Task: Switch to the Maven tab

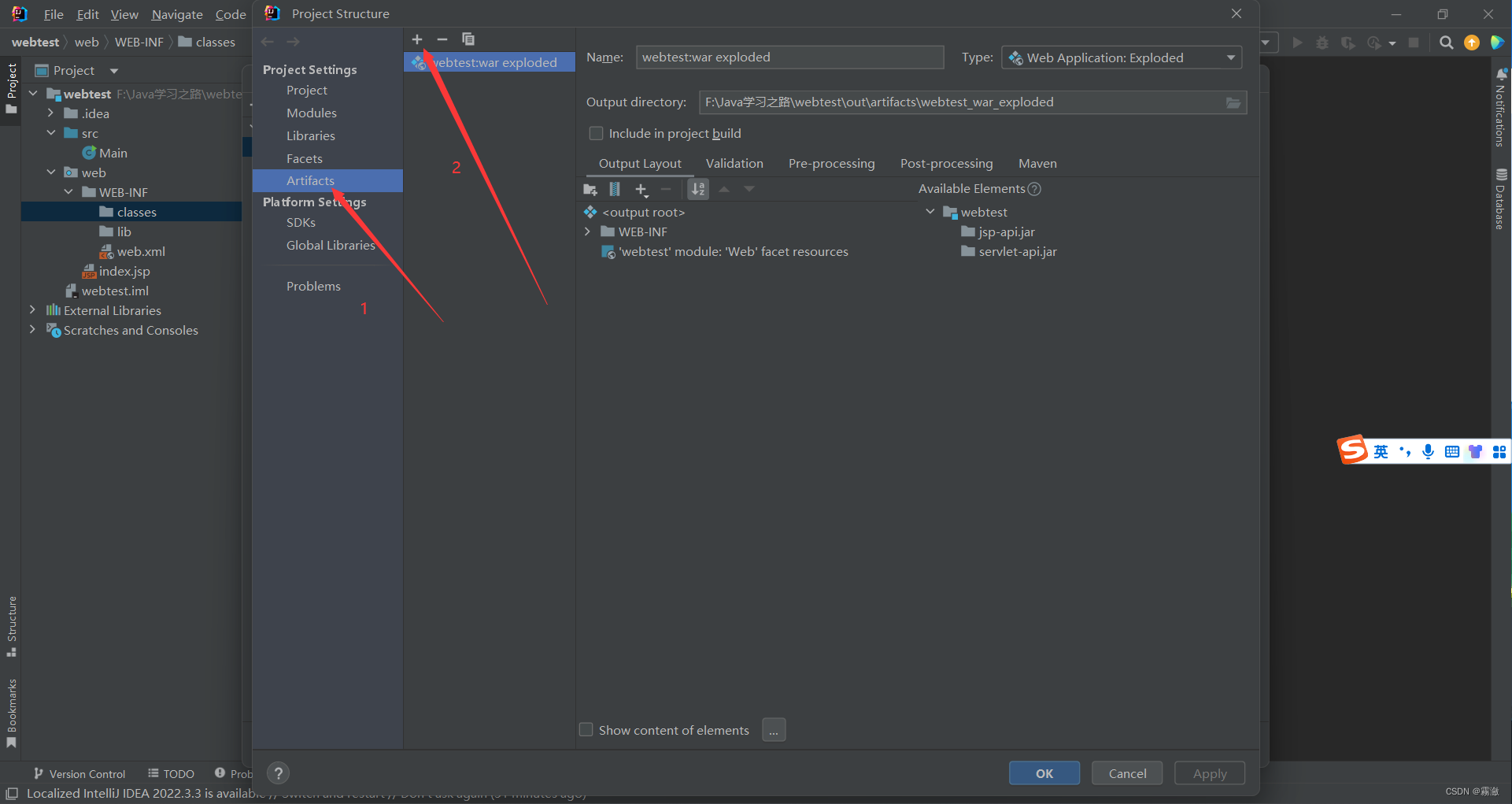Action: [1037, 164]
